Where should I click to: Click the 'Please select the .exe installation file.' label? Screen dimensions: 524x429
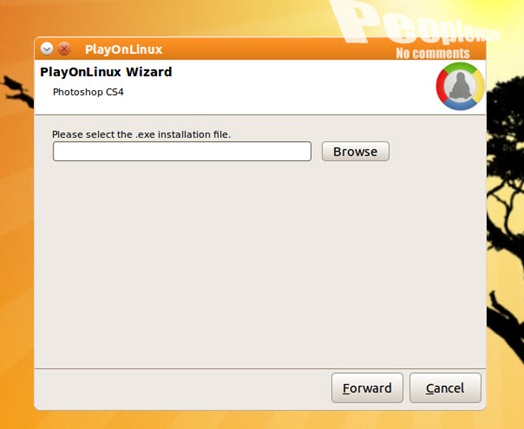click(141, 135)
